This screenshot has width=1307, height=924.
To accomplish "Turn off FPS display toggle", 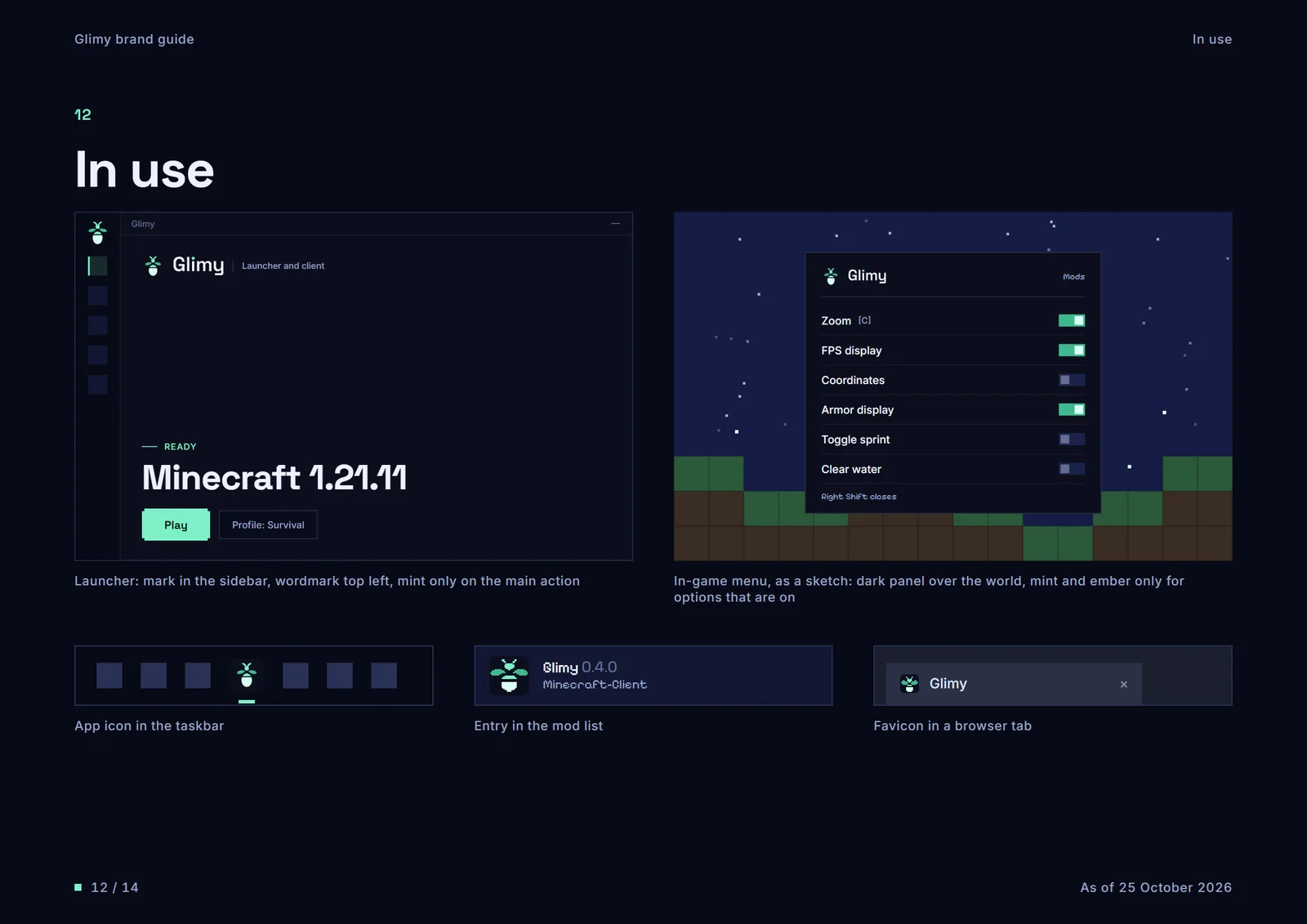I will (1072, 350).
